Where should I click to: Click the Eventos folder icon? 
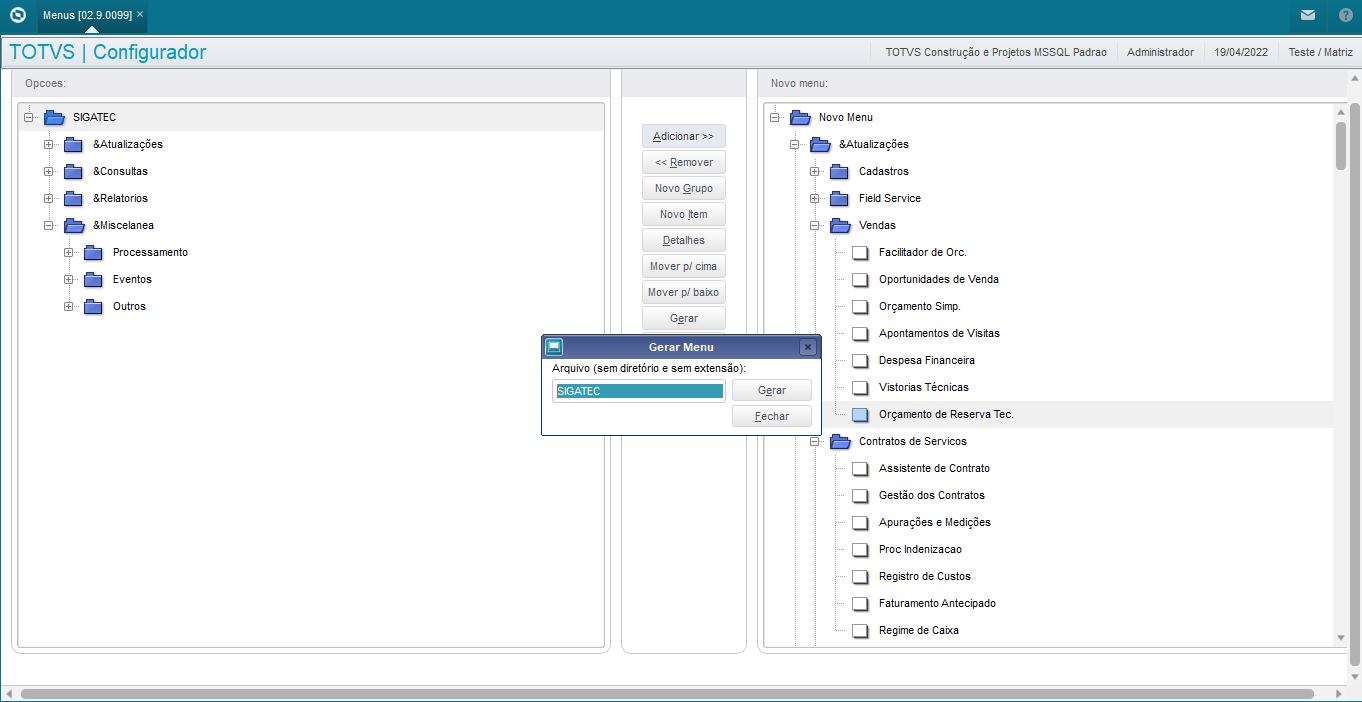(93, 279)
